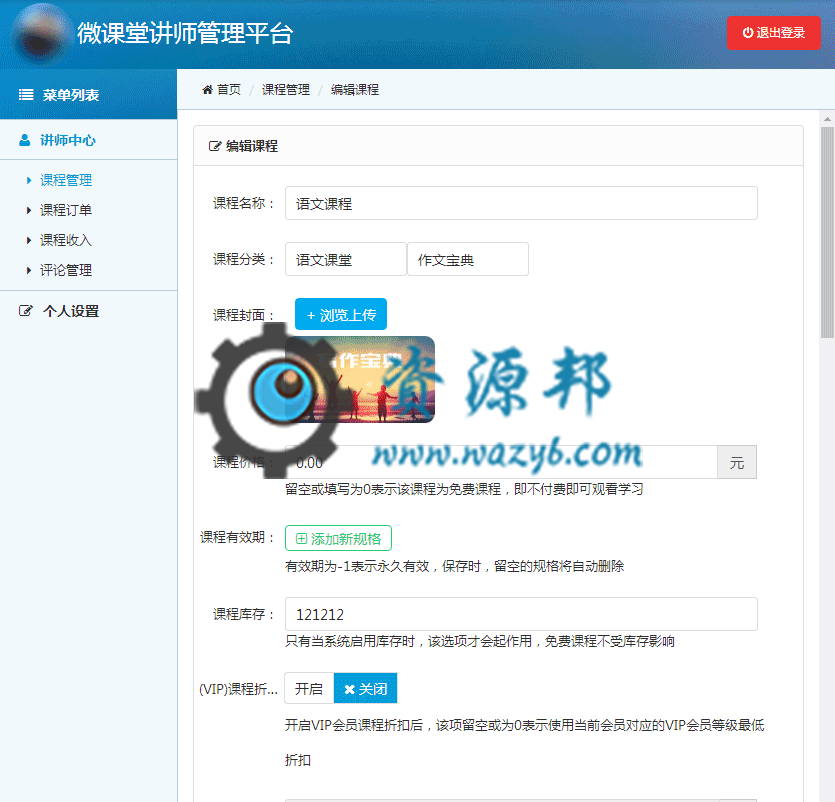Open the 作文宝典 subcategory dropdown
Image resolution: width=835 pixels, height=802 pixels.
(x=468, y=259)
